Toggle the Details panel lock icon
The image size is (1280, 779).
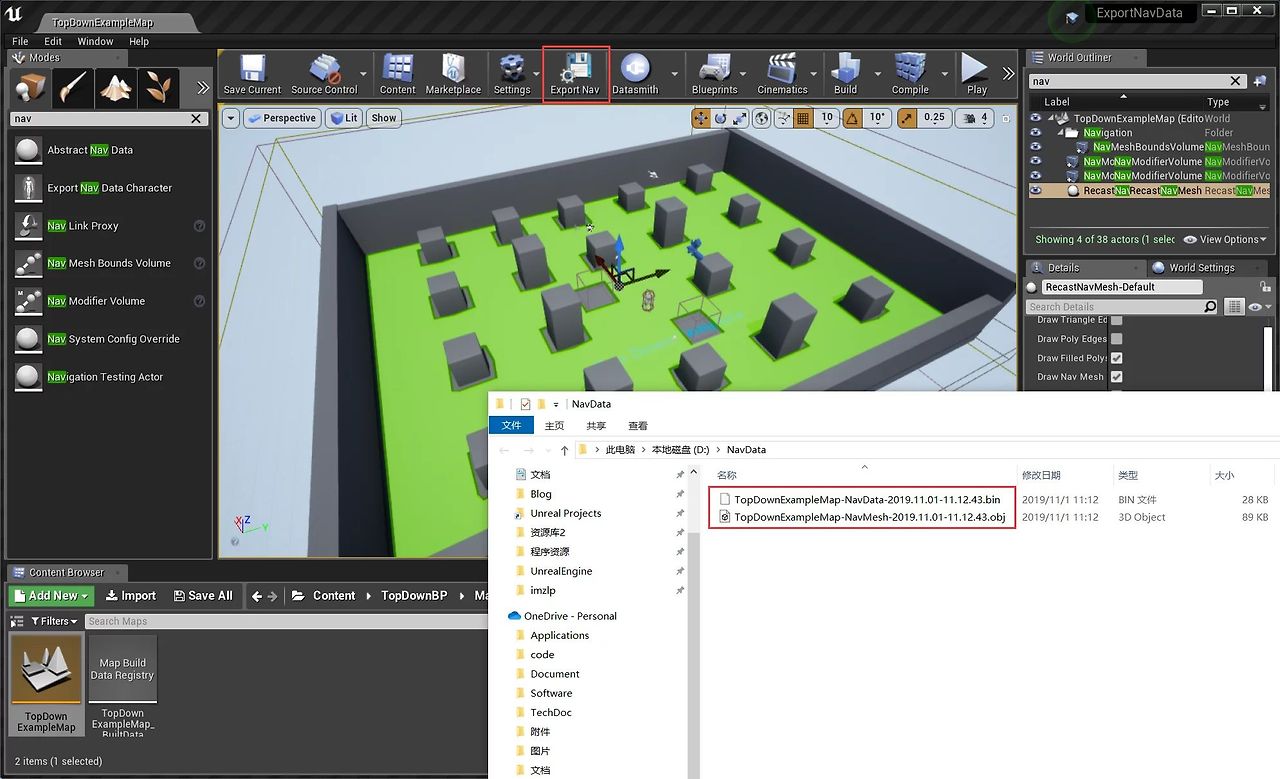tap(1265, 287)
